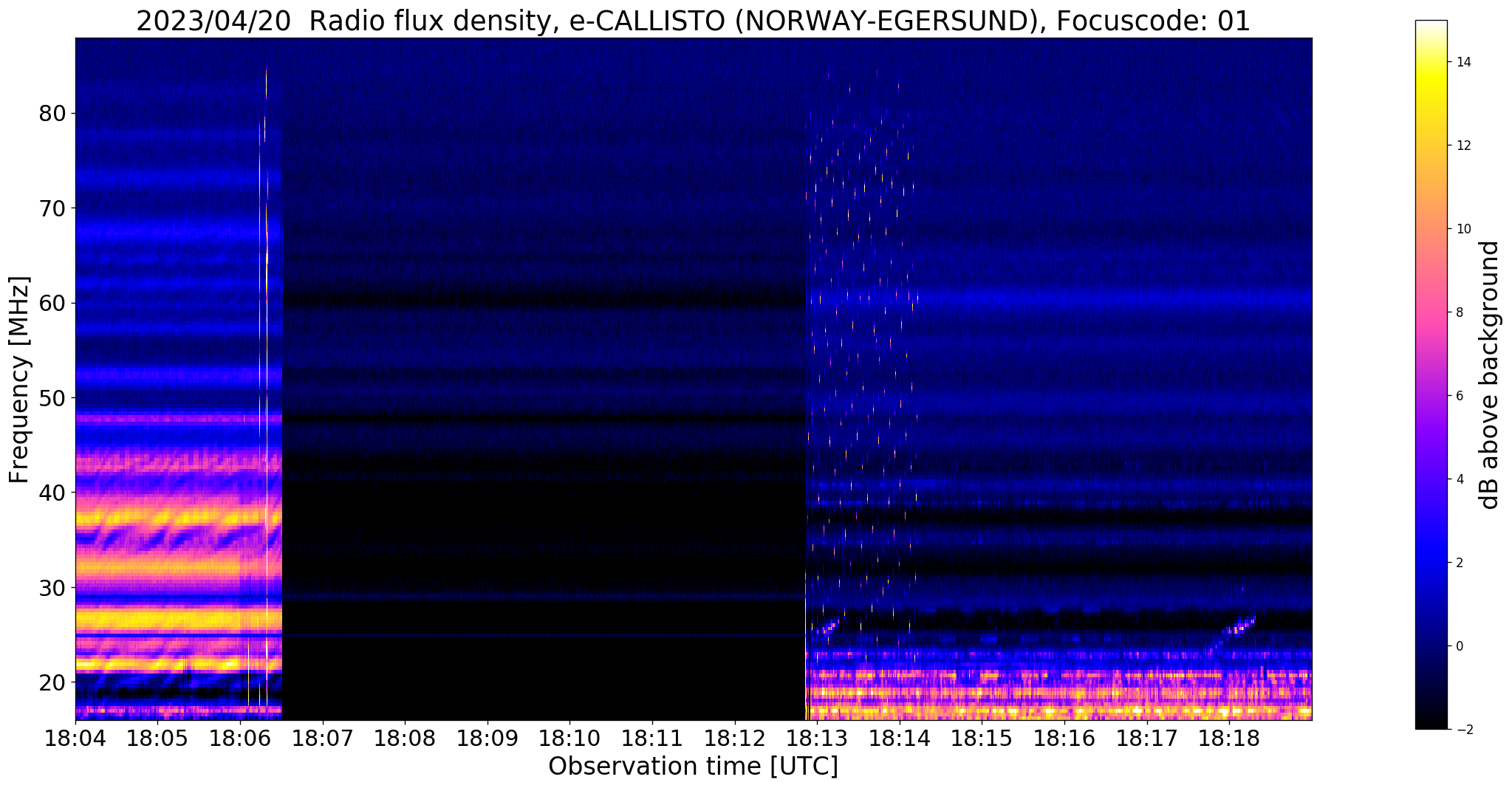1512x788 pixels.
Task: Click the colorbar tick label 4
Action: [1458, 479]
